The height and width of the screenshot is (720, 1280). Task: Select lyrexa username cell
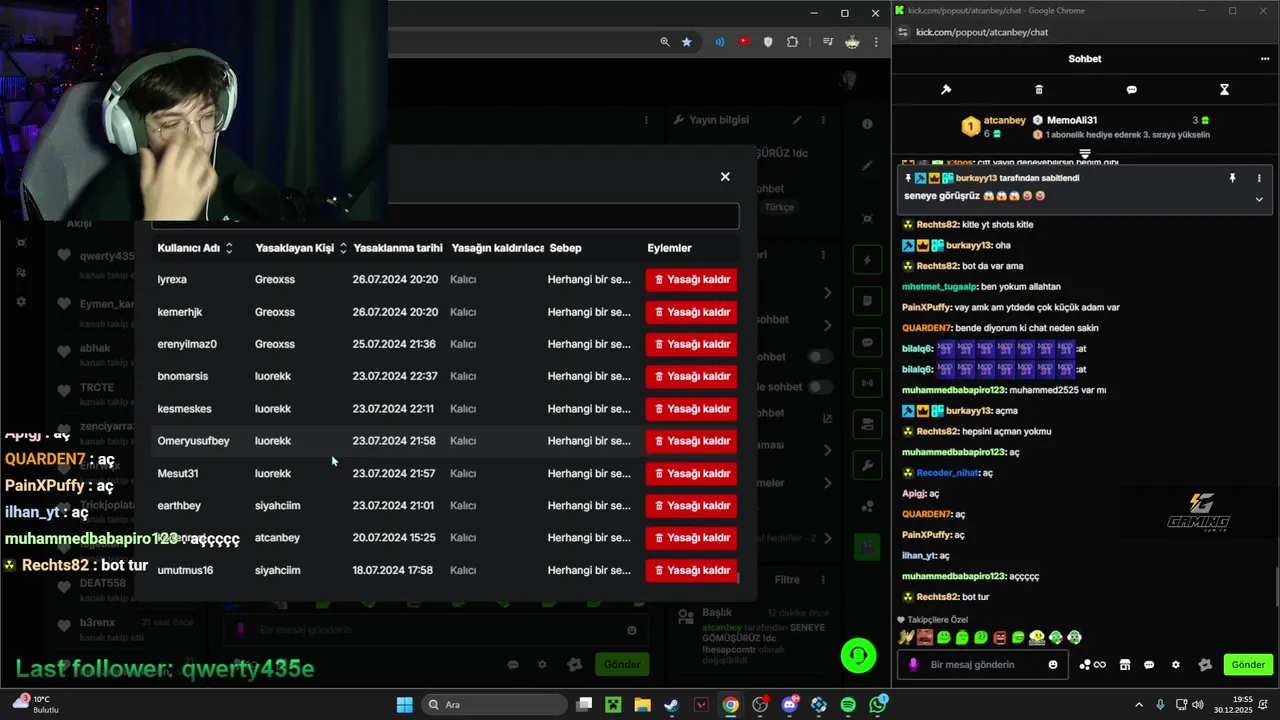point(172,280)
